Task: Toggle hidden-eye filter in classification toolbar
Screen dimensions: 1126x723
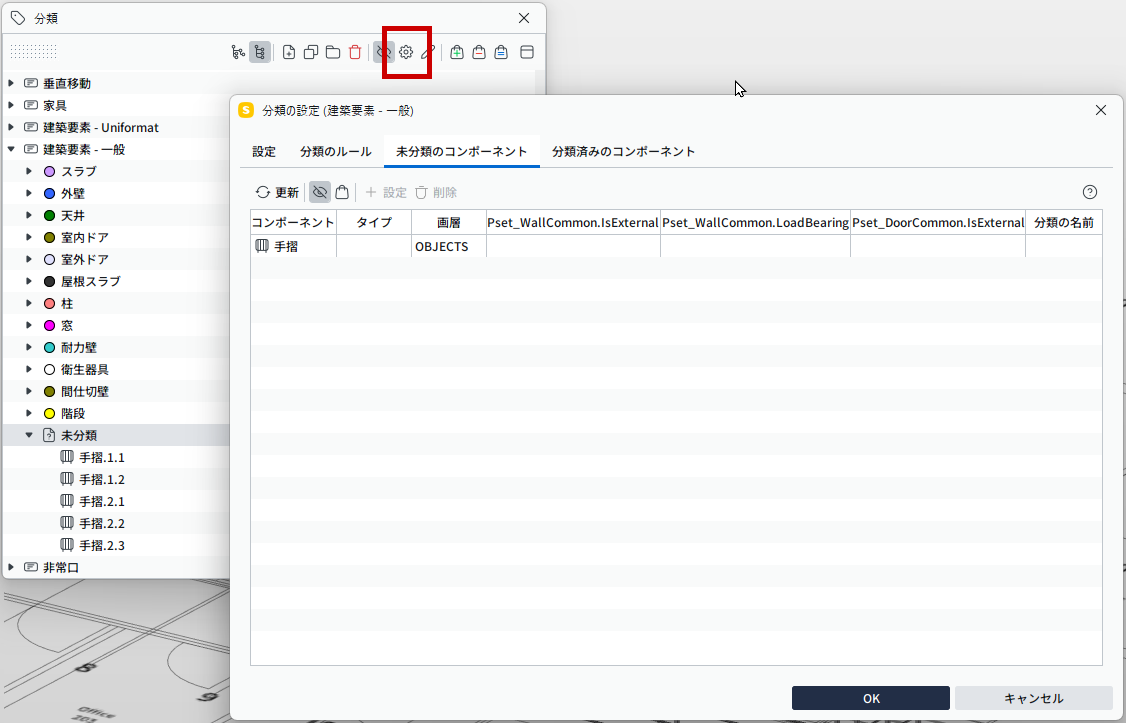Action: click(x=383, y=52)
